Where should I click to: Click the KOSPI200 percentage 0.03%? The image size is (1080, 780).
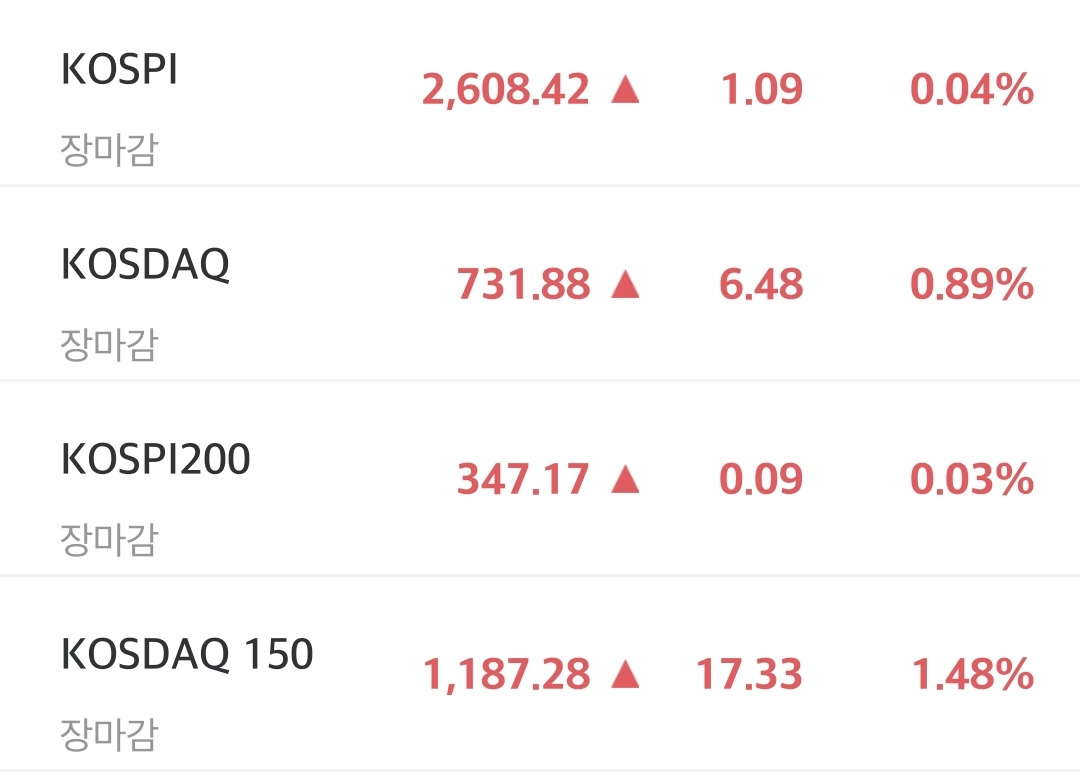click(972, 479)
